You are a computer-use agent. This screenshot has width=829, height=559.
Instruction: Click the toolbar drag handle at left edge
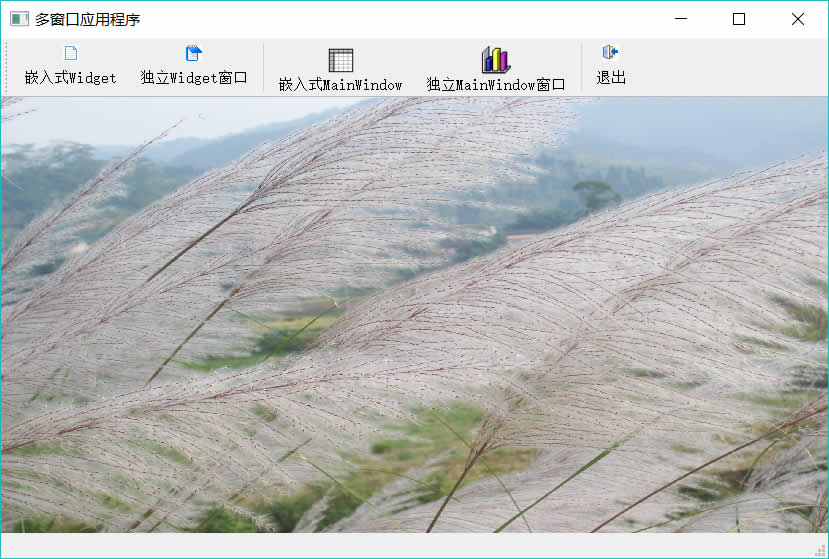6,68
